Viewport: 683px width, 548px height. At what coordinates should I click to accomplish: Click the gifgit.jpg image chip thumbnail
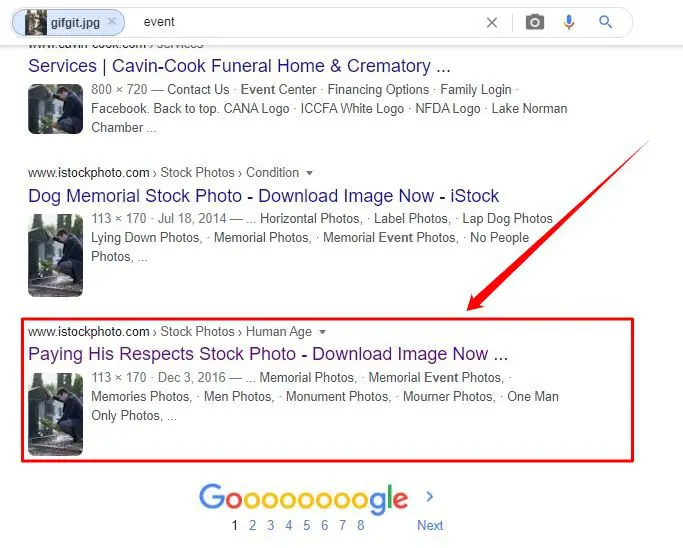tap(36, 22)
